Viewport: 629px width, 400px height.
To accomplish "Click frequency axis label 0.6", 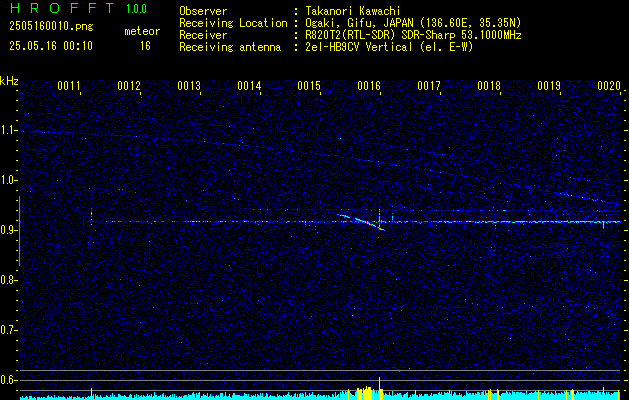I will 9,380.
